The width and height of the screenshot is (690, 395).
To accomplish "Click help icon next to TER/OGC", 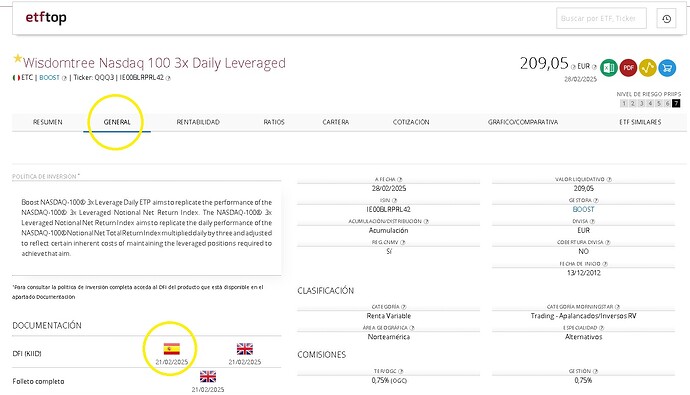I will coord(400,371).
